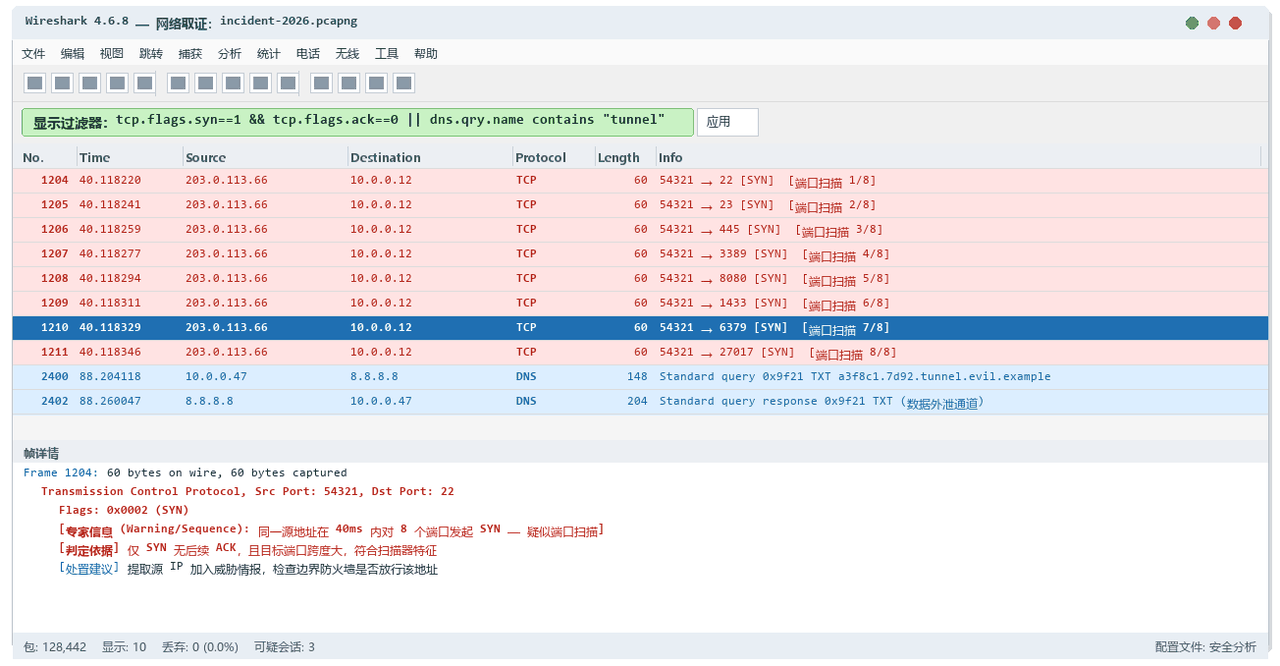The width and height of the screenshot is (1280, 666).
Task: Sort packets by the No. column header
Action: pos(46,157)
